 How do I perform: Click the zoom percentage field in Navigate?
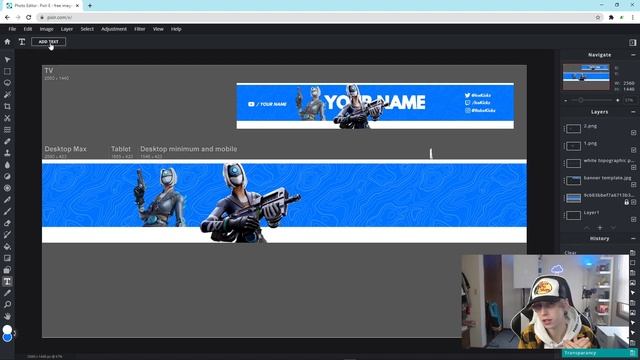629,100
